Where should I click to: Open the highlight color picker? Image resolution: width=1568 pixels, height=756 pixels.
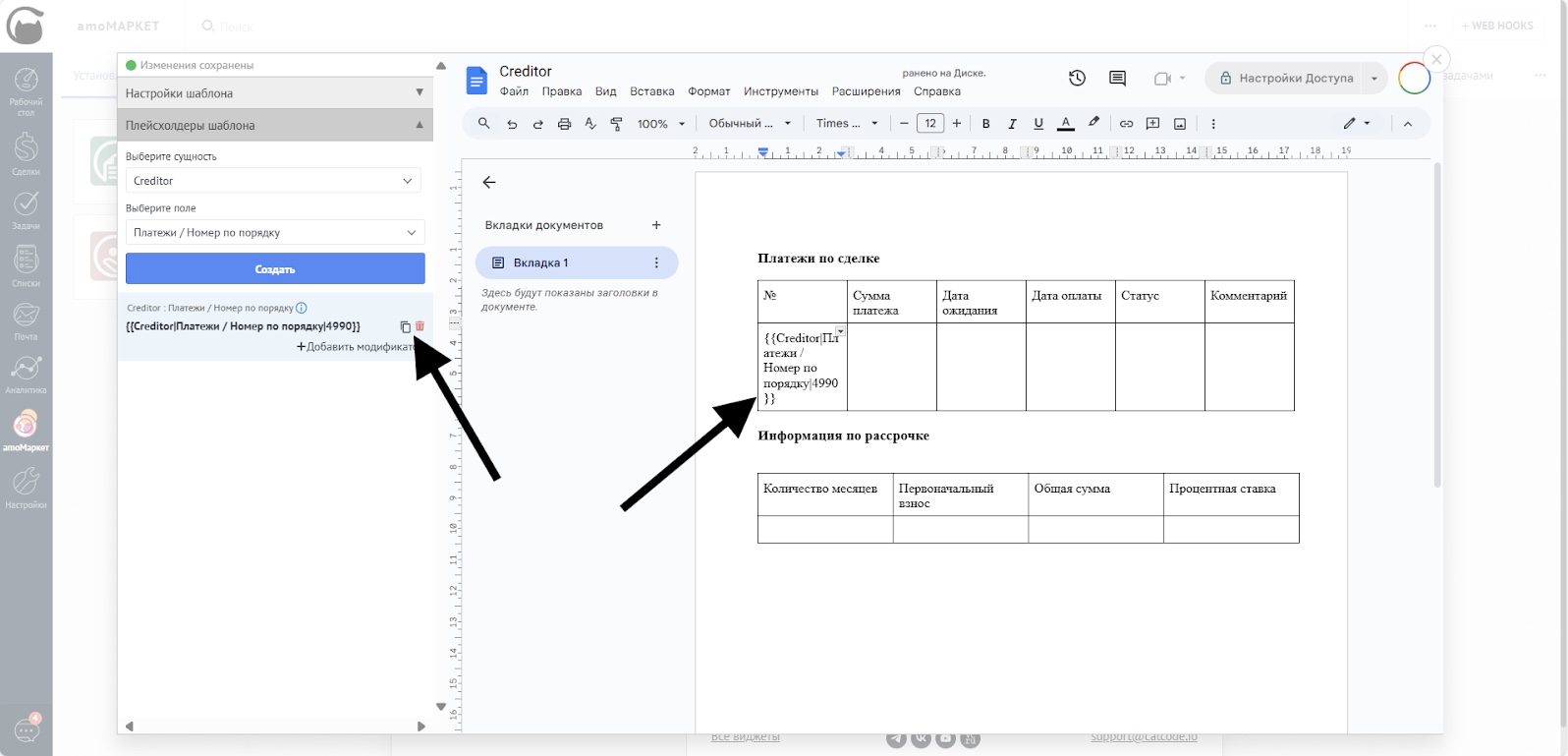1093,124
